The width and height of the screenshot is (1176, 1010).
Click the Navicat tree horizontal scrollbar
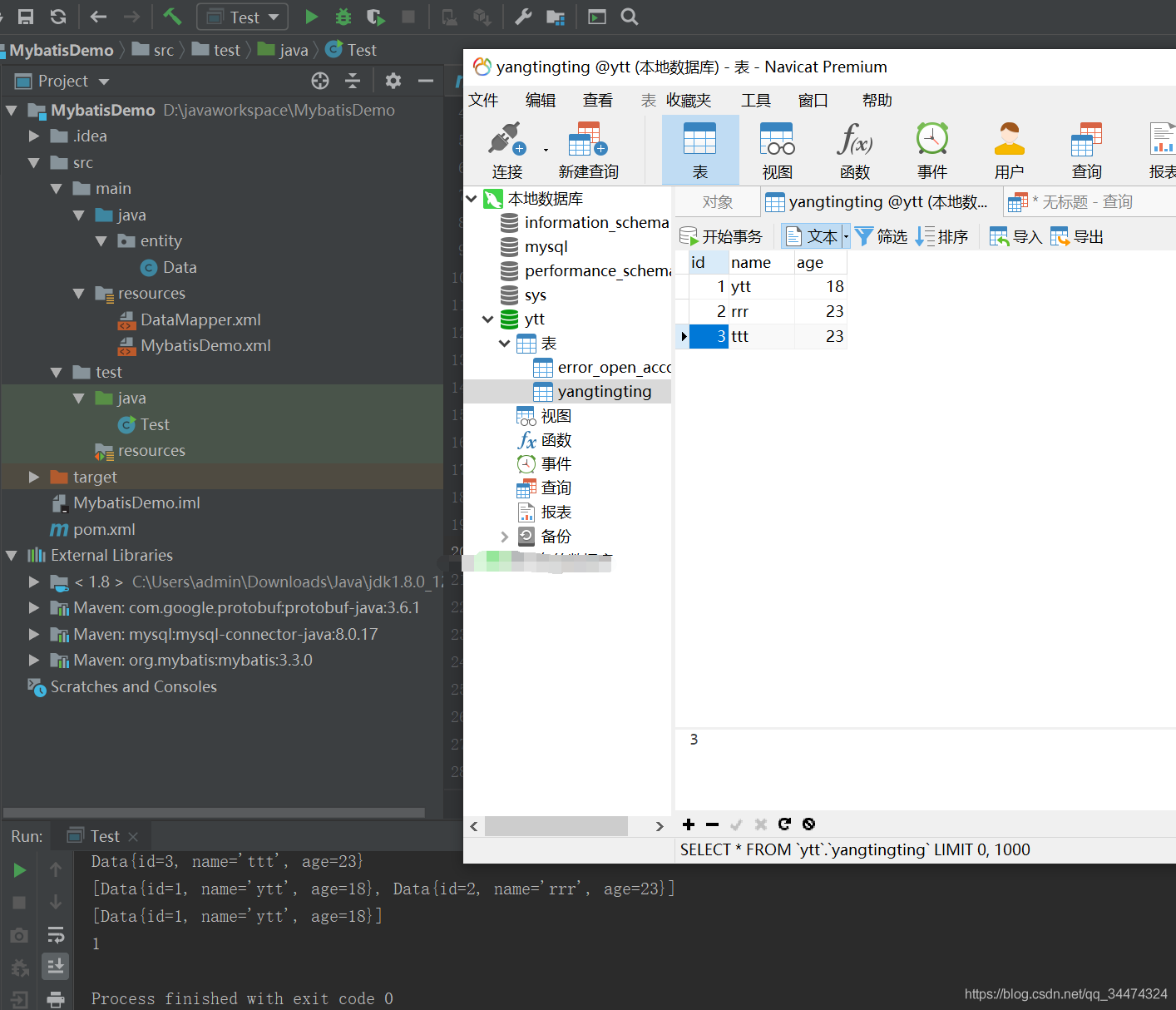click(556, 826)
